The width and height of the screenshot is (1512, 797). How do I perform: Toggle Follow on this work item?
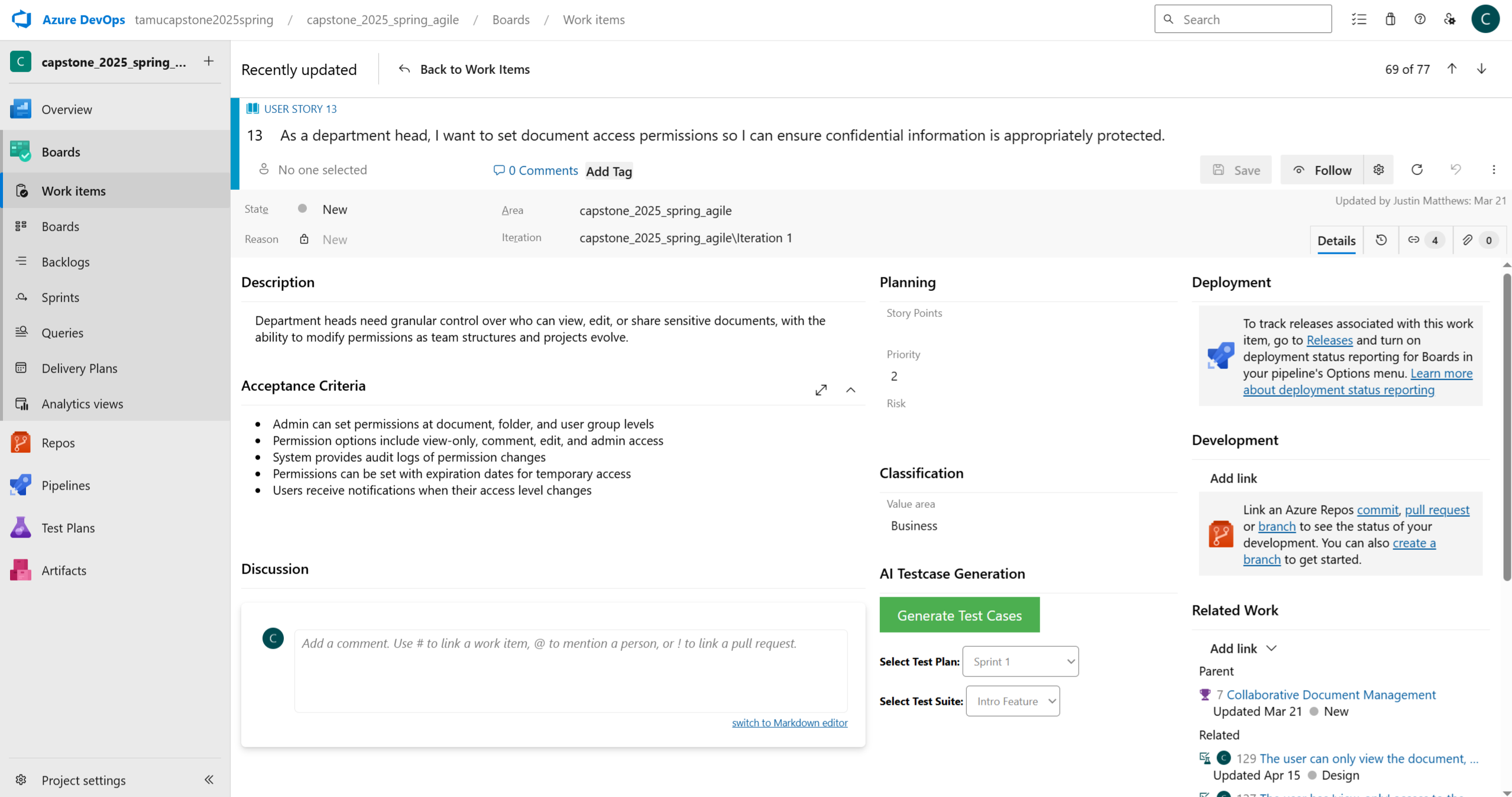pos(1322,170)
